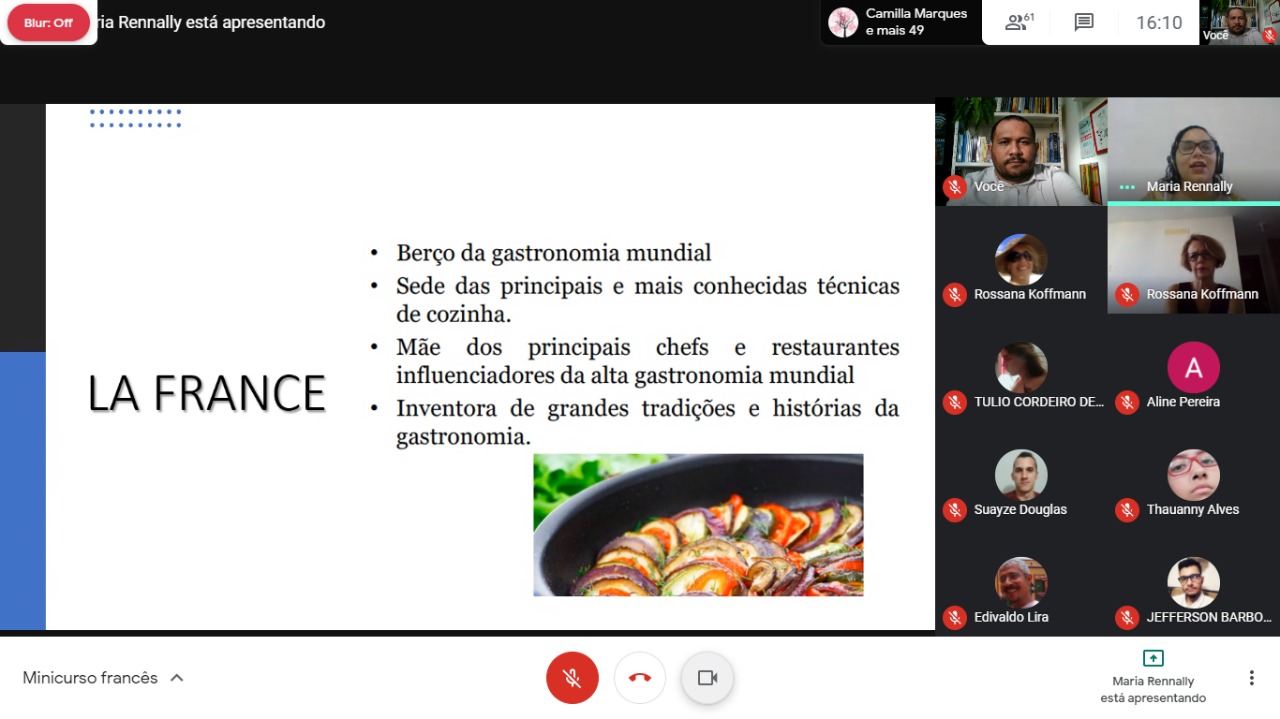Viewport: 1280px width, 719px height.
Task: Click the muted mic icon beside Thauanny Alves
Action: 1127,509
